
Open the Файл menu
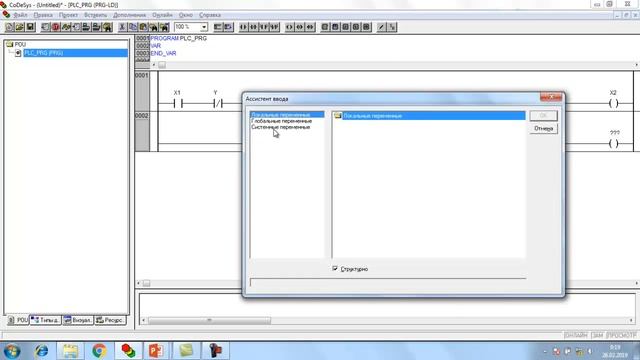point(20,15)
